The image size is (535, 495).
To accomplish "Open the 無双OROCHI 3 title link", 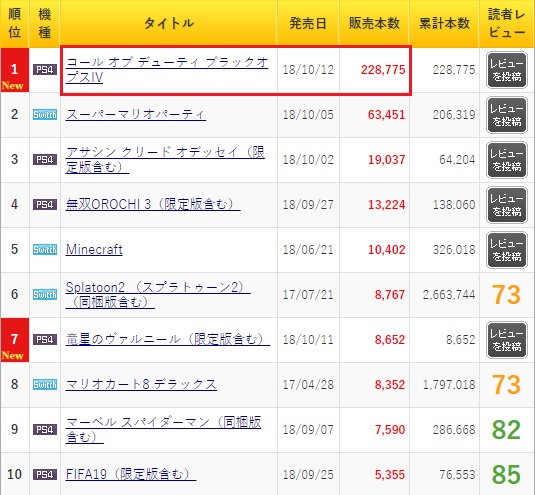I will point(153,204).
